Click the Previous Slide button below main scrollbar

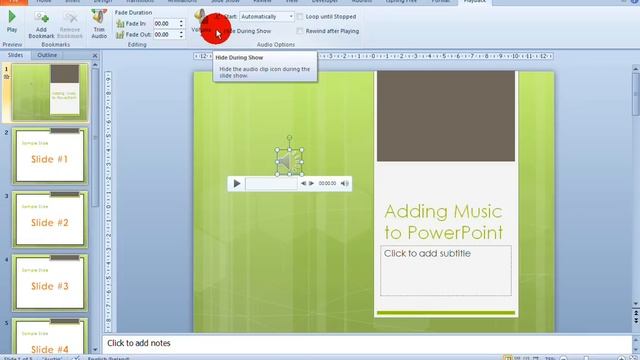click(636, 313)
